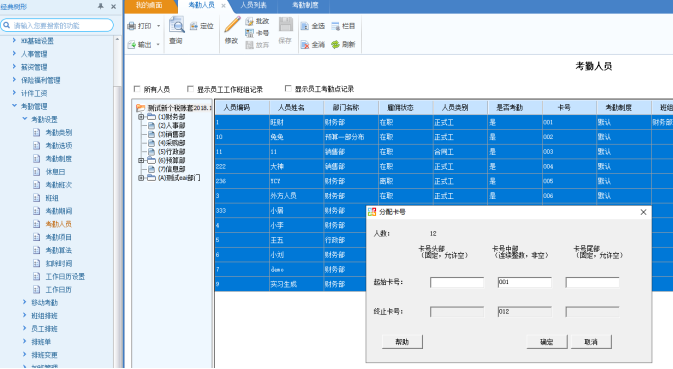Enable 显示员工工作班组记录 checkbox
The height and width of the screenshot is (369, 673).
tap(190, 89)
